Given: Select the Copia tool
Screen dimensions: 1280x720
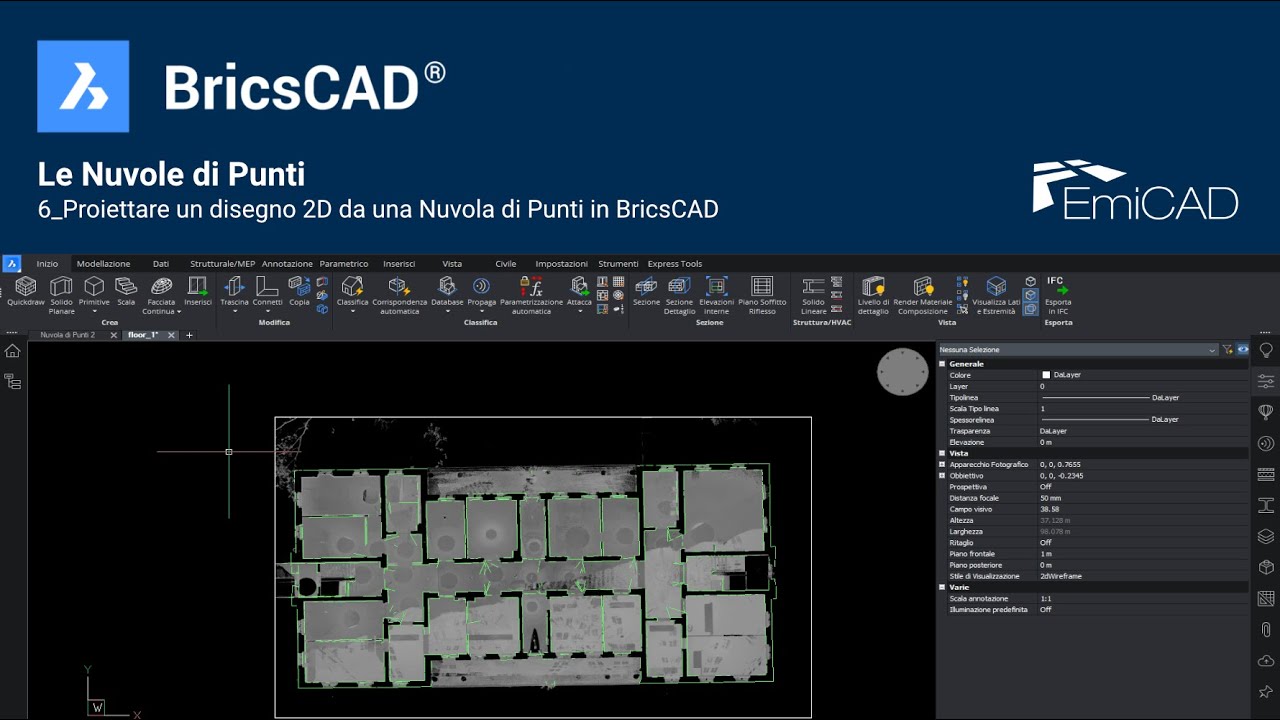Looking at the screenshot, I should (x=299, y=293).
